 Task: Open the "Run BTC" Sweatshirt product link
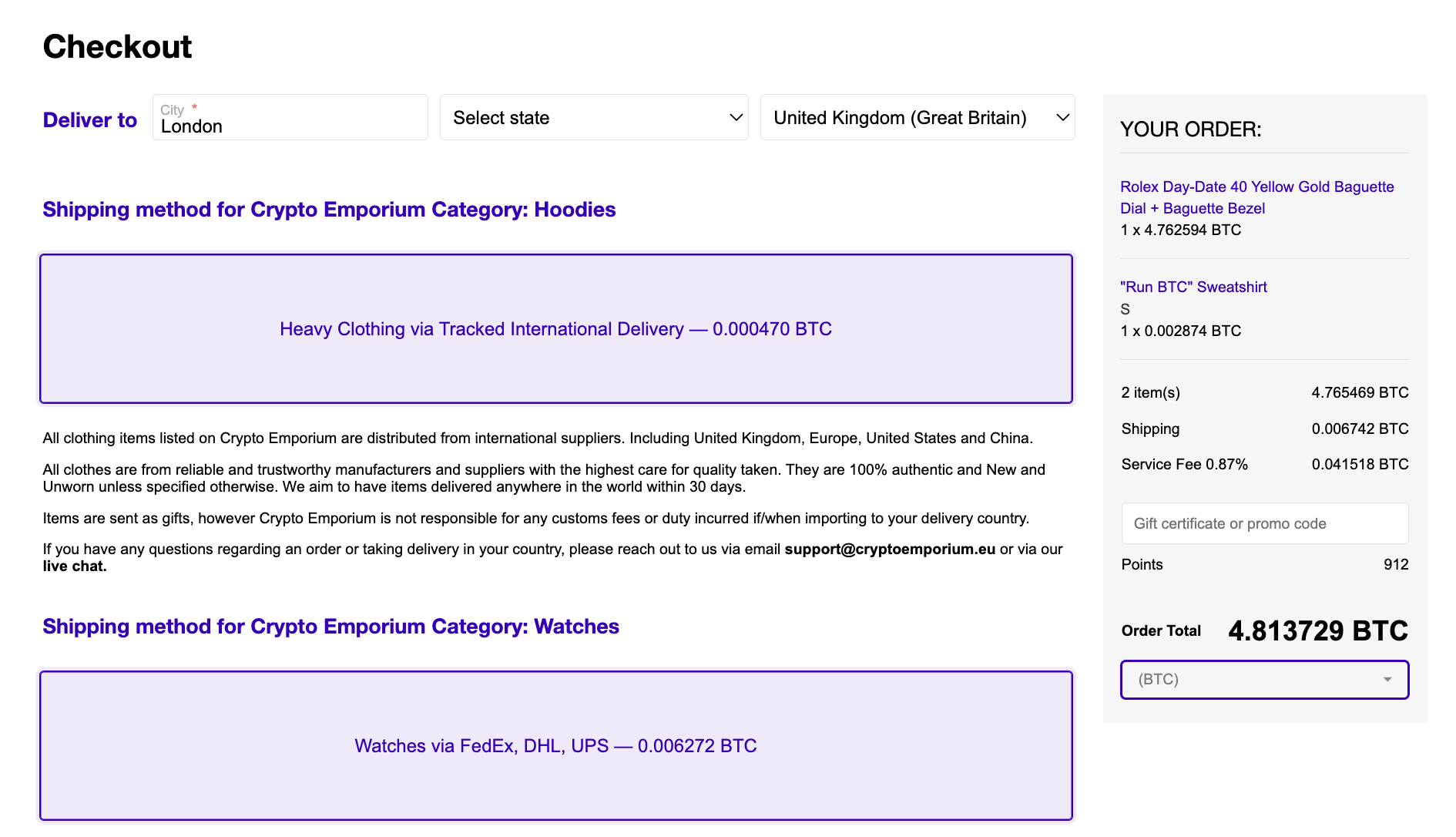(1193, 287)
